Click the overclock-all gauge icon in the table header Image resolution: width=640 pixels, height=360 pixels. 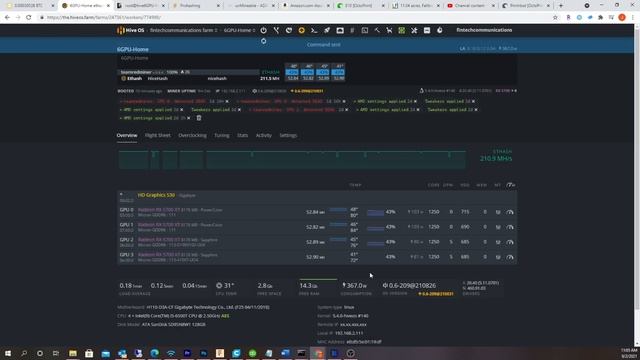pos(510,185)
